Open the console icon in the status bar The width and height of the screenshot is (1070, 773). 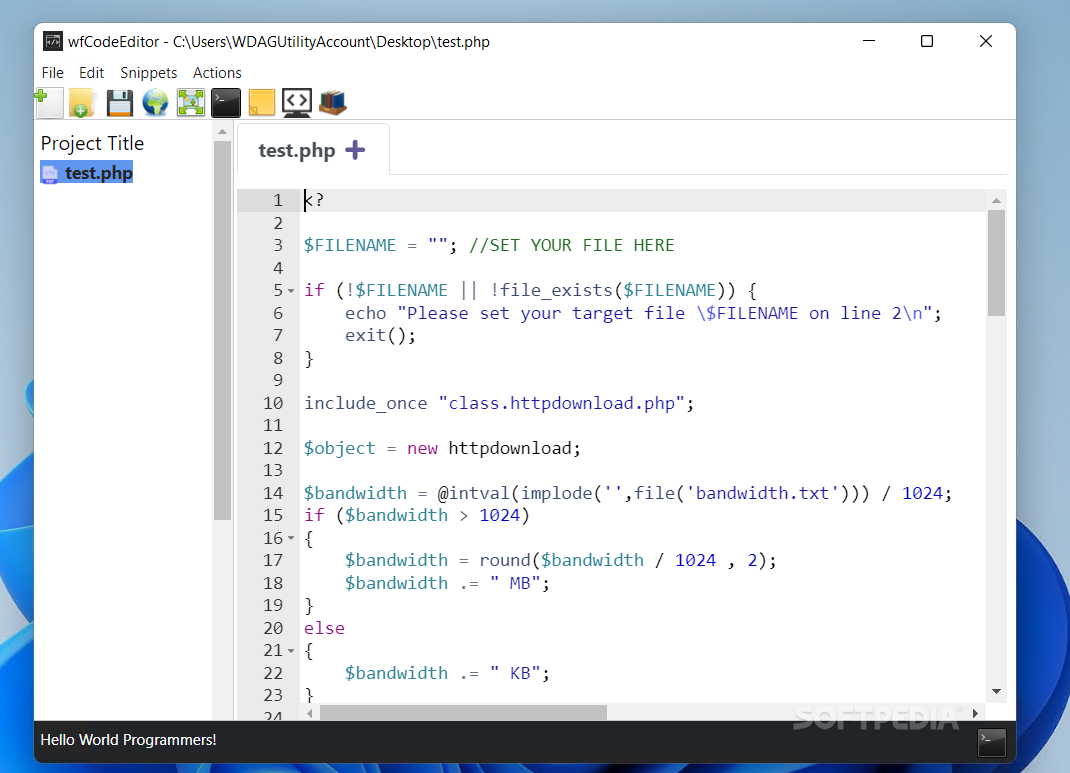point(992,743)
